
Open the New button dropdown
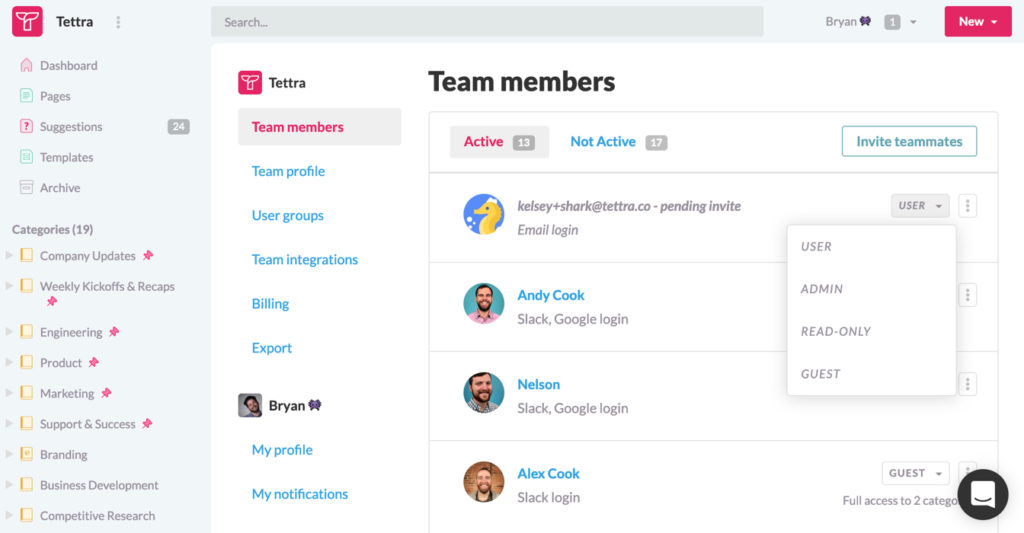point(977,21)
